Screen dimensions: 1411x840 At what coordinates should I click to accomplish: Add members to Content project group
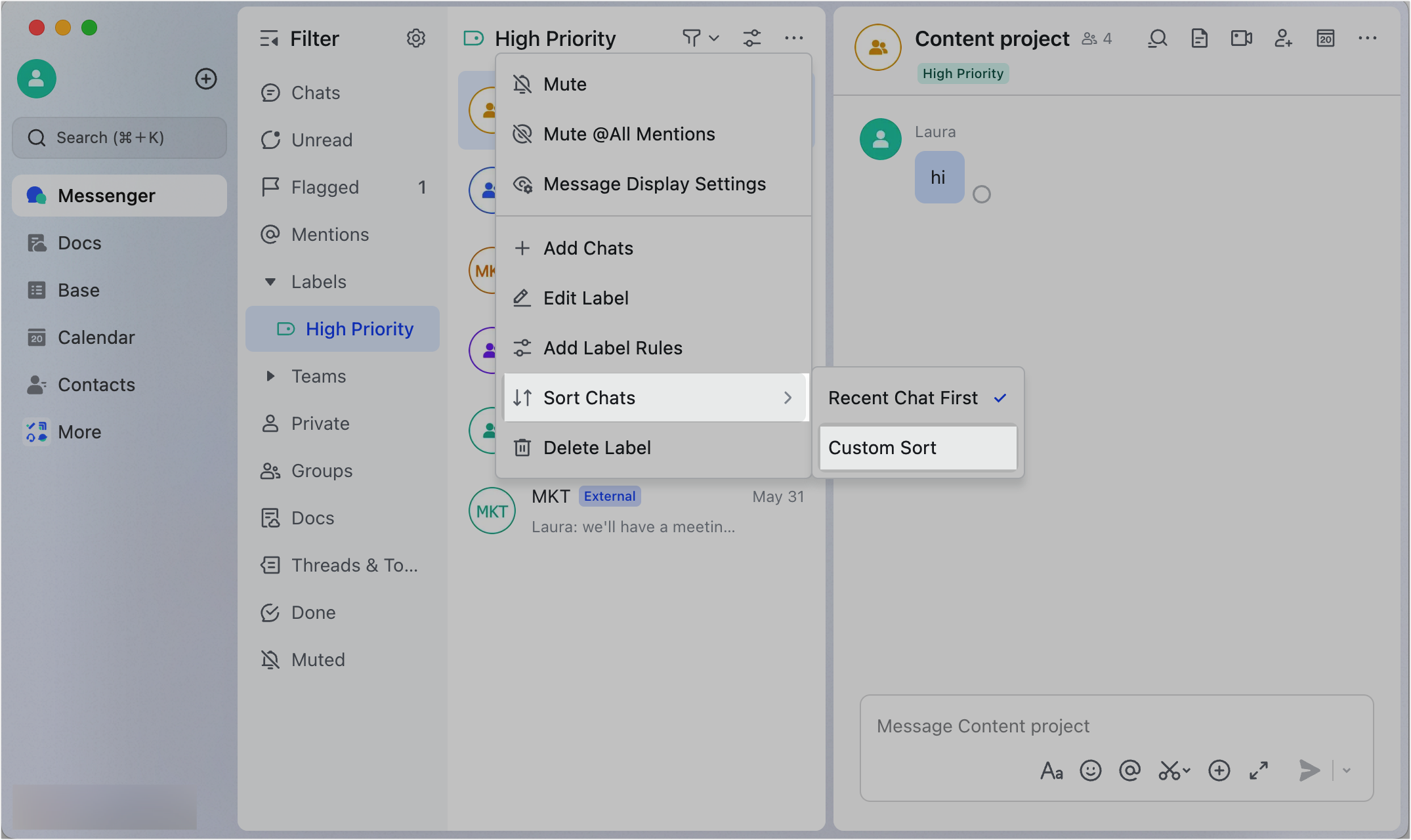(x=1283, y=39)
